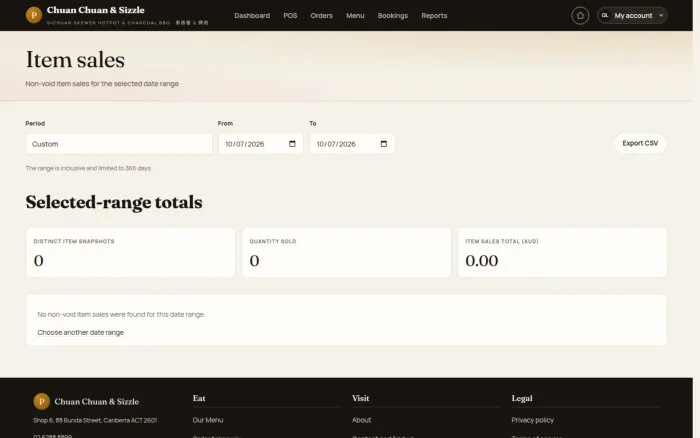The width and height of the screenshot is (700, 438).
Task: Click the Visit footer column heading
Action: 360,398
